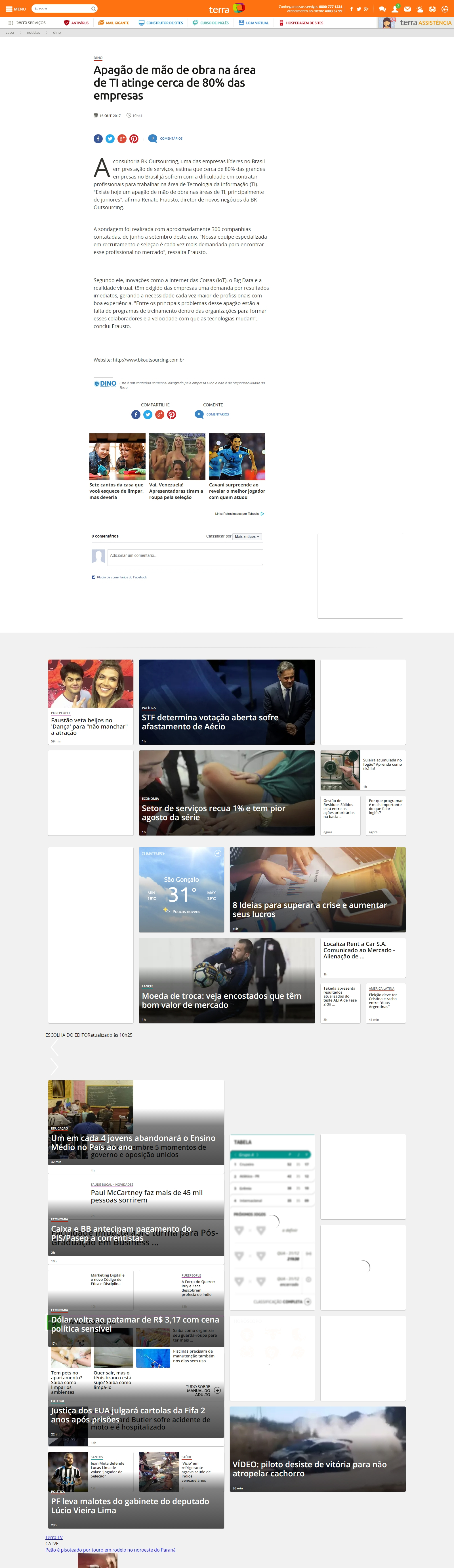Open the piloto desiste de vitória video
The image size is (454, 1568).
[x=318, y=1449]
